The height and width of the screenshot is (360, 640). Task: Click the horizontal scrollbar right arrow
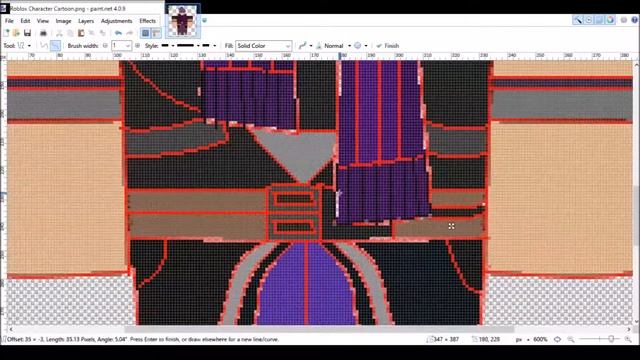[x=629, y=329]
